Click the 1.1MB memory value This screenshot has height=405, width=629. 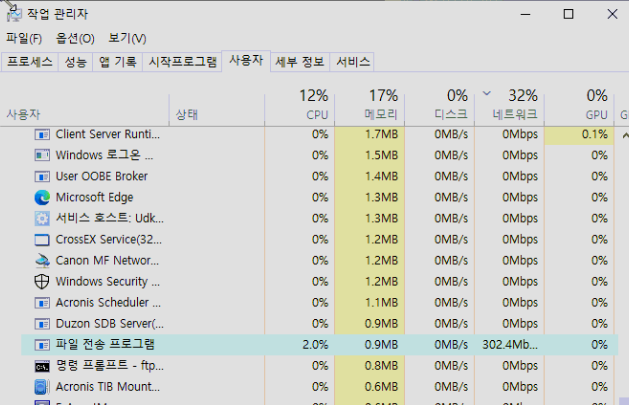381,303
